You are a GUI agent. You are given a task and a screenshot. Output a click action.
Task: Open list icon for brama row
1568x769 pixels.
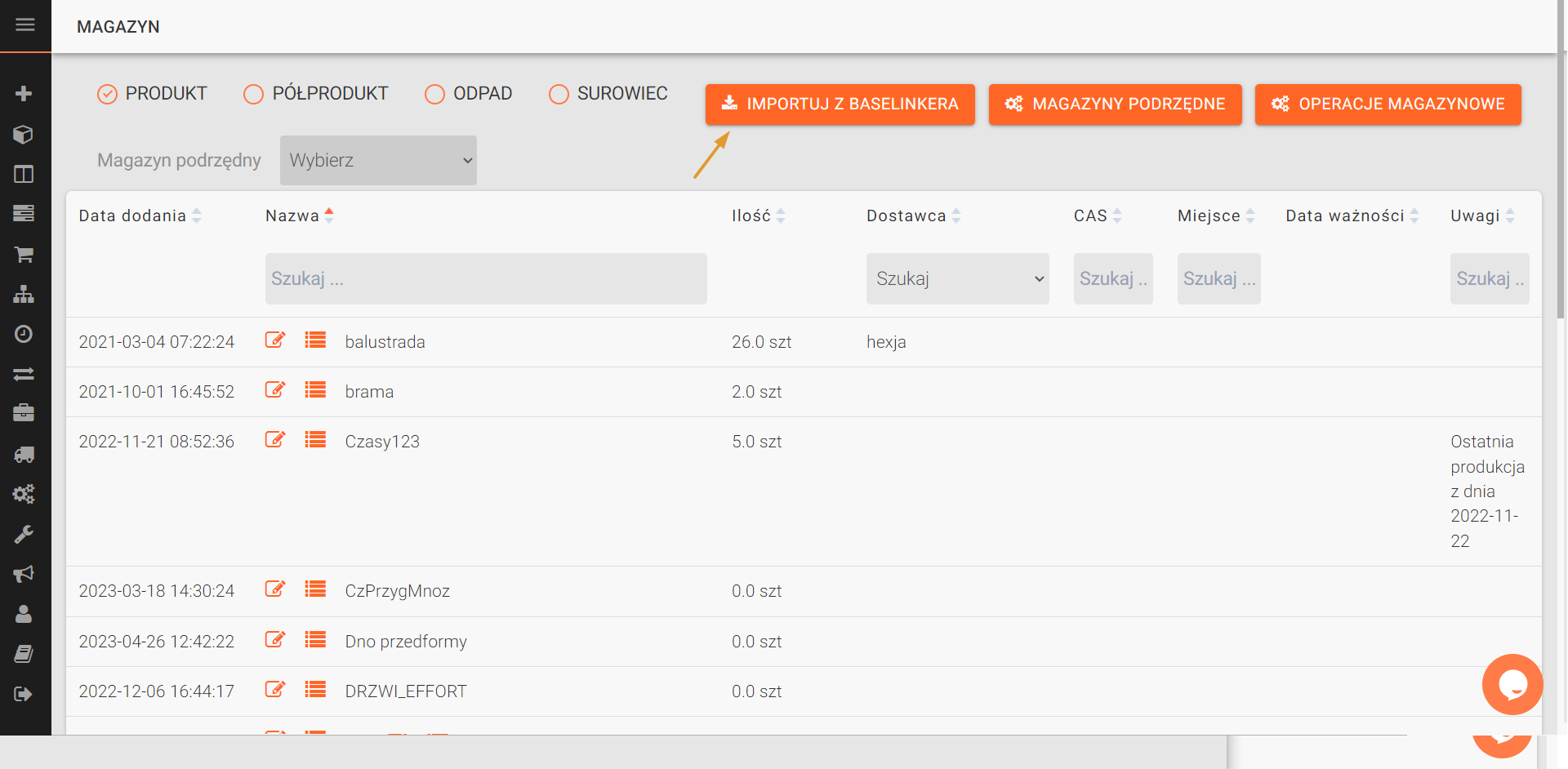coord(315,390)
